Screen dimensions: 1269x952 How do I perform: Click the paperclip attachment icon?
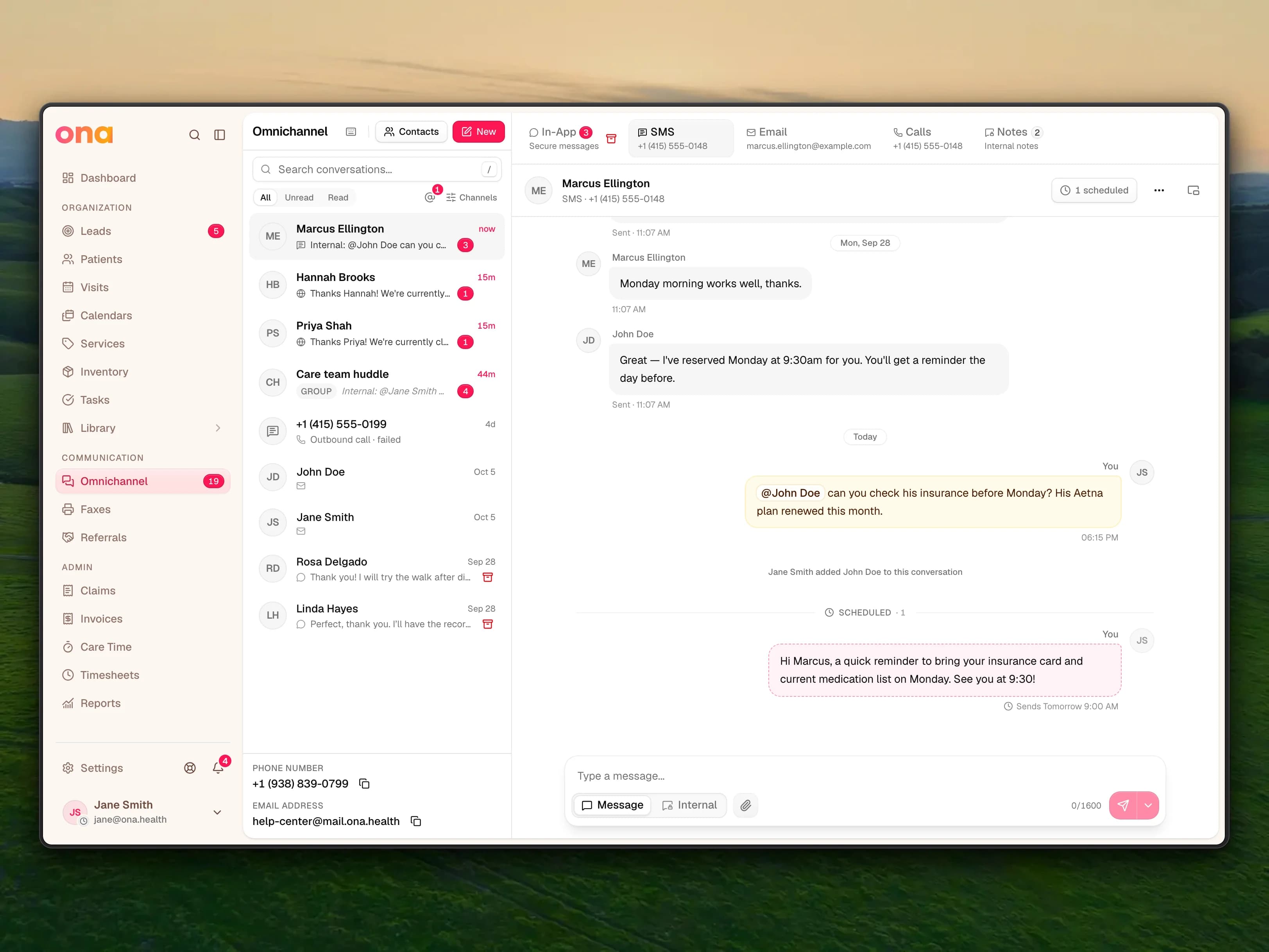pyautogui.click(x=745, y=805)
